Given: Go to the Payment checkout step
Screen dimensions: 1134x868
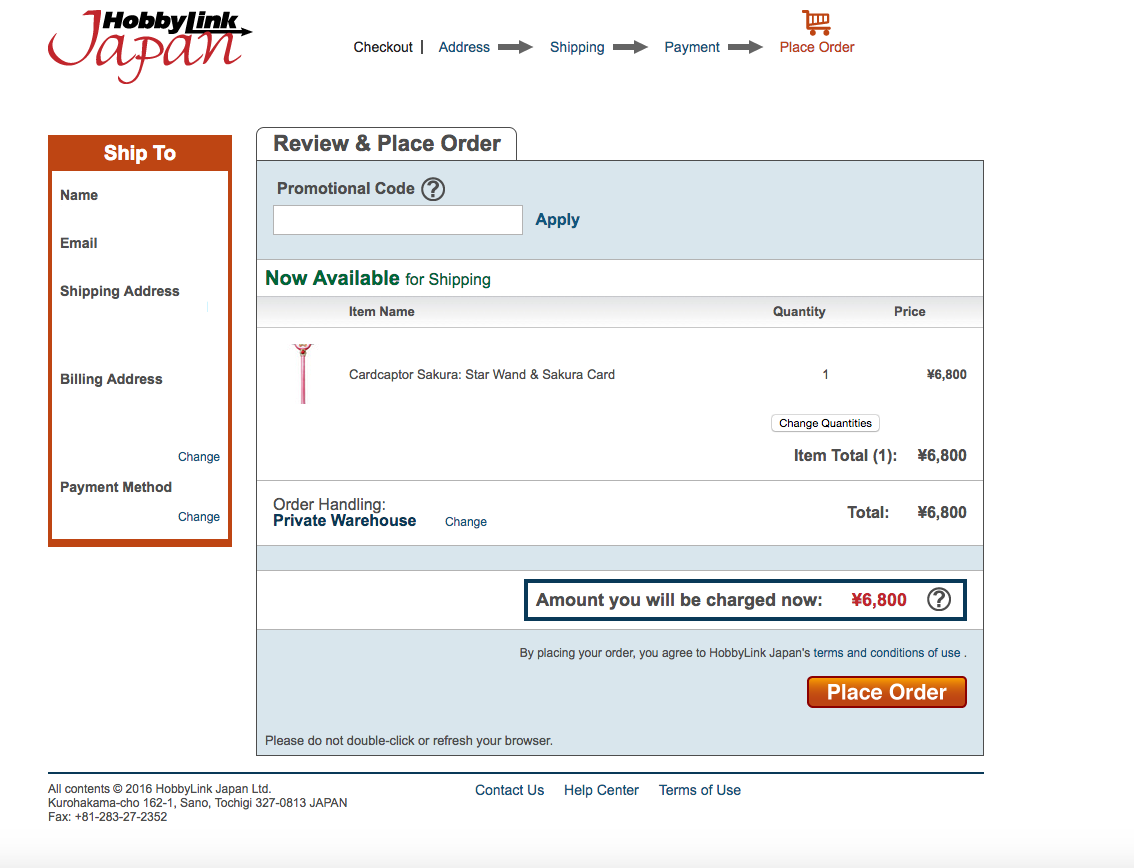Looking at the screenshot, I should (692, 47).
